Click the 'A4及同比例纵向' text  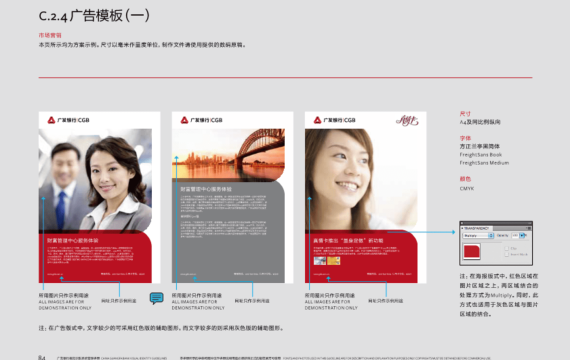coord(480,122)
